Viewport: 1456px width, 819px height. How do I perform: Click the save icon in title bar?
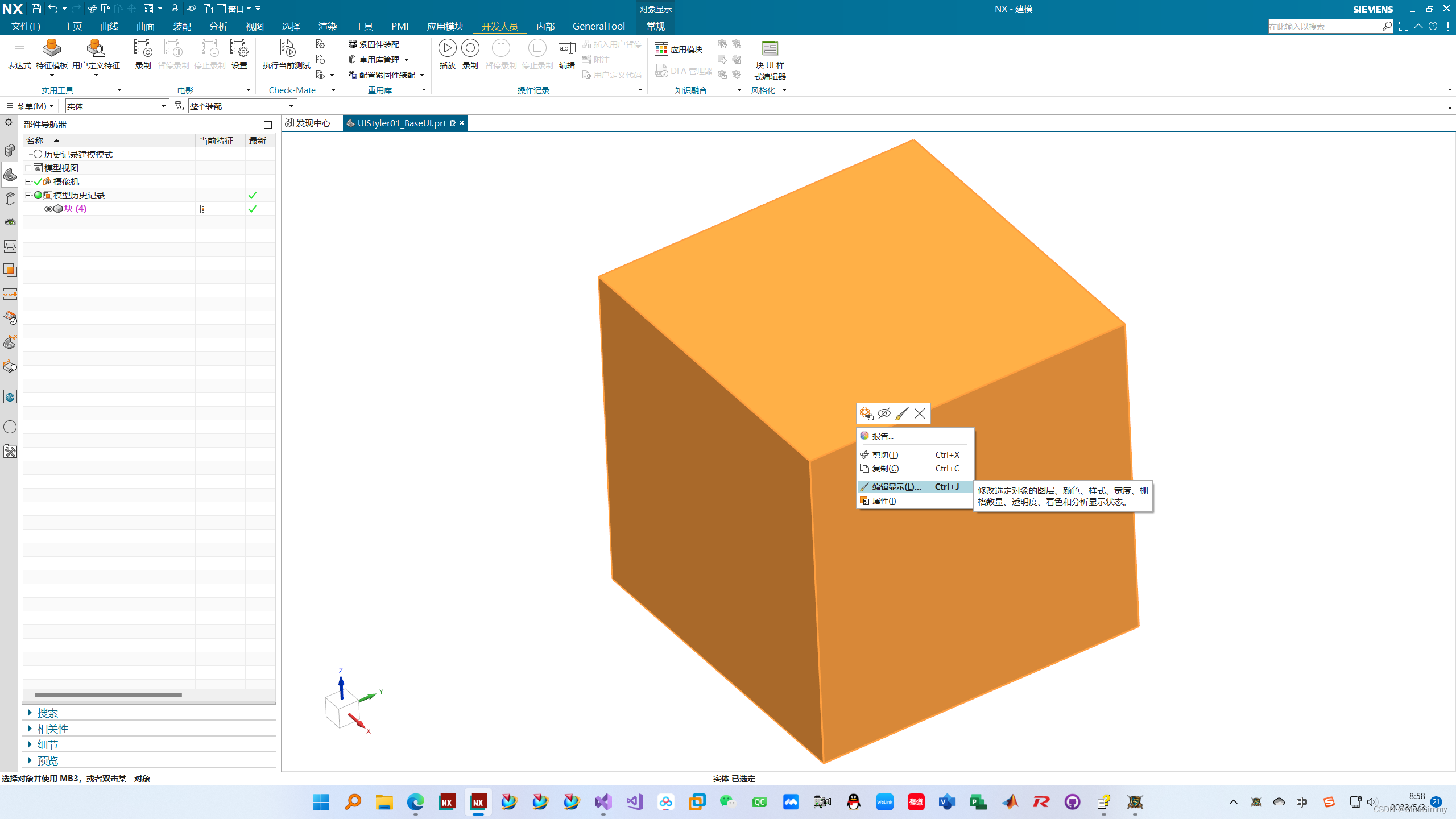pyautogui.click(x=36, y=9)
